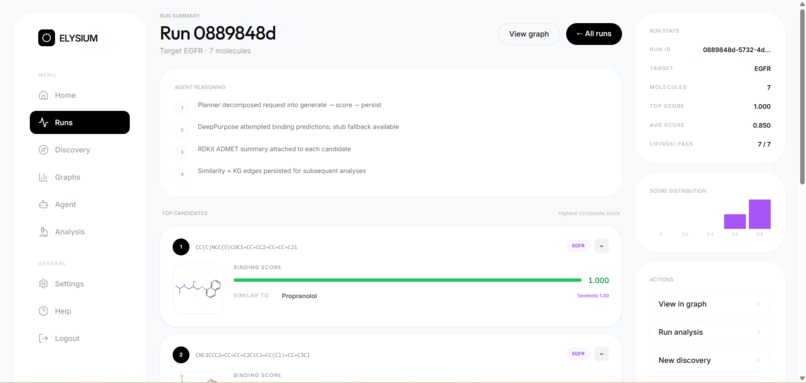Click chevron arrow on Run analysis
The height and width of the screenshot is (383, 806).
[758, 333]
